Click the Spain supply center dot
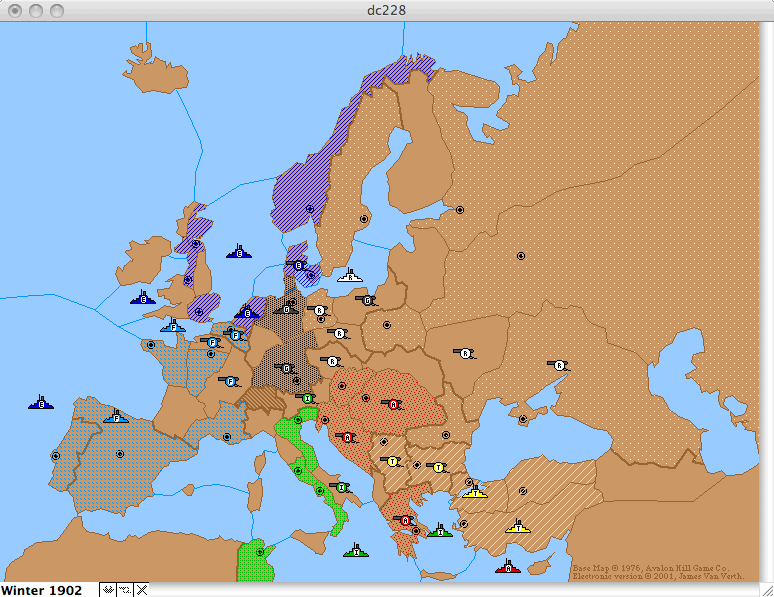The image size is (774, 597). pyautogui.click(x=120, y=454)
